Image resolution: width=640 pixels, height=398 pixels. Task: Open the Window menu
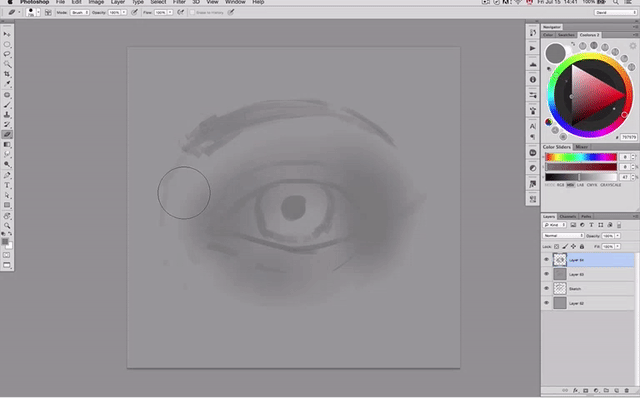click(236, 2)
